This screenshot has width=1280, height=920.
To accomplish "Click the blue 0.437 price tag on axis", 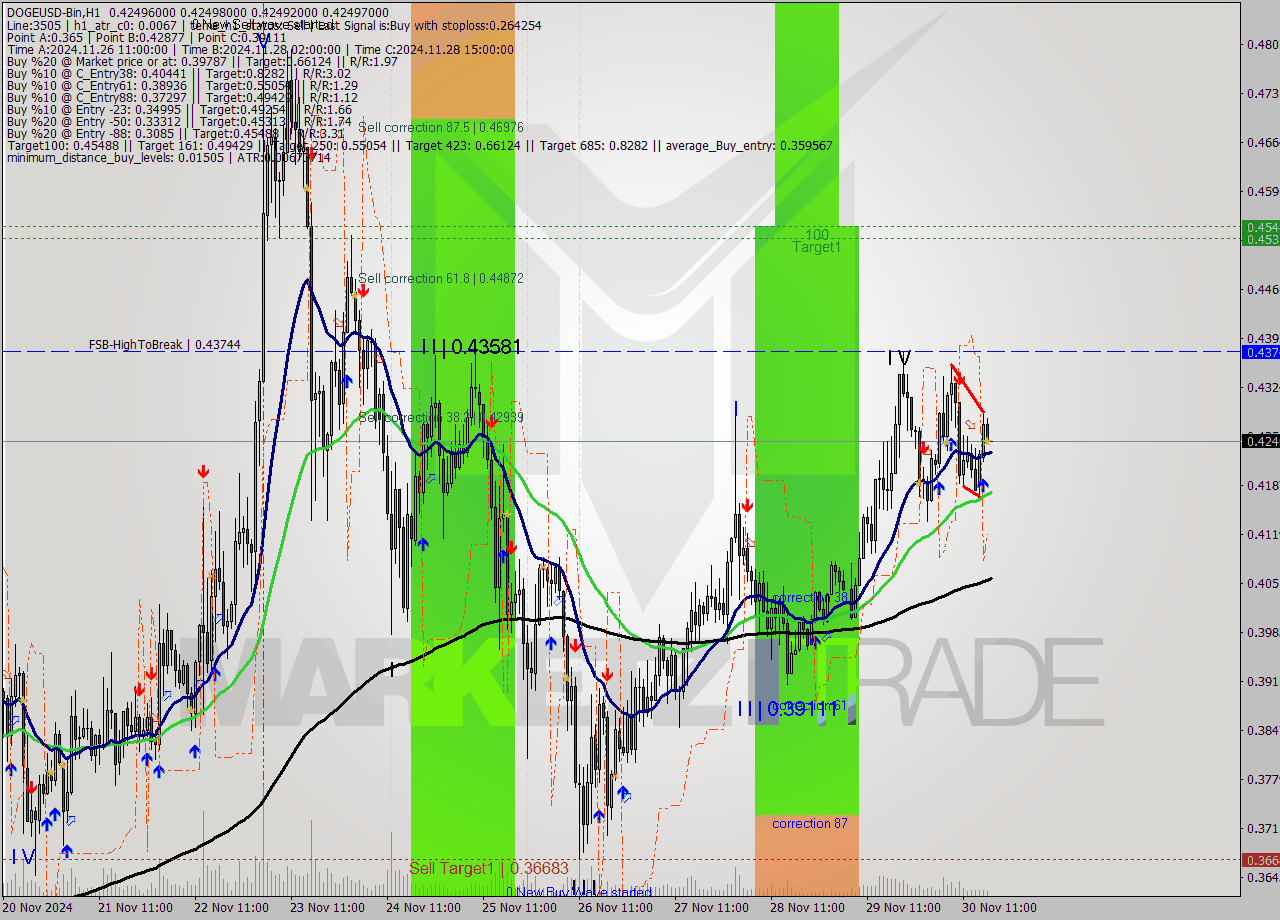I will coord(1260,352).
